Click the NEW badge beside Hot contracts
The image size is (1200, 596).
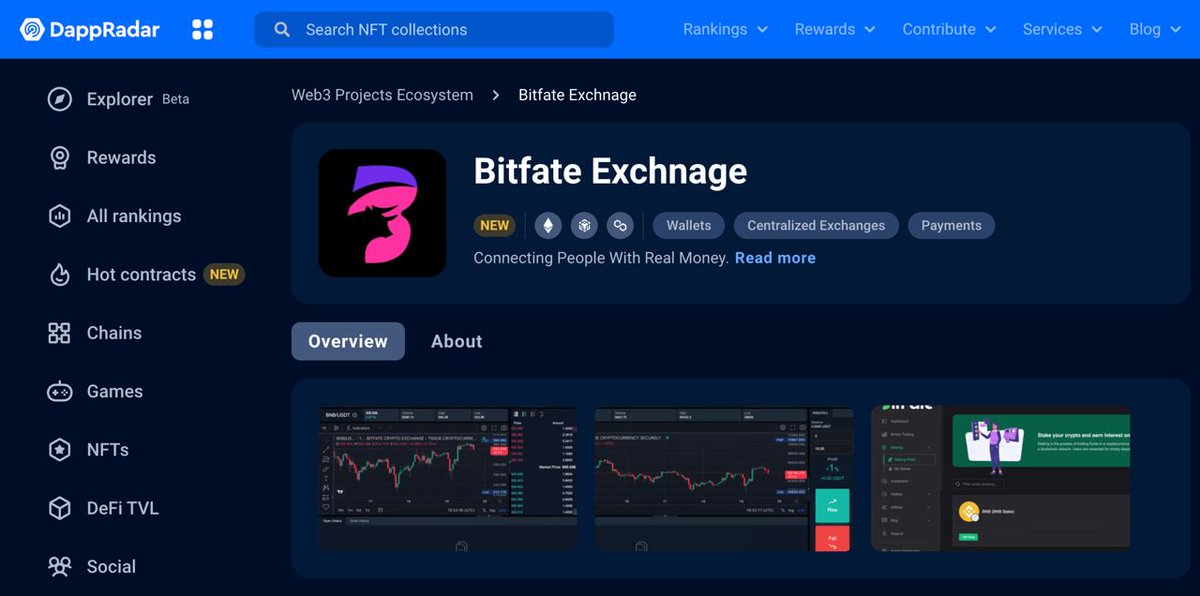[224, 274]
